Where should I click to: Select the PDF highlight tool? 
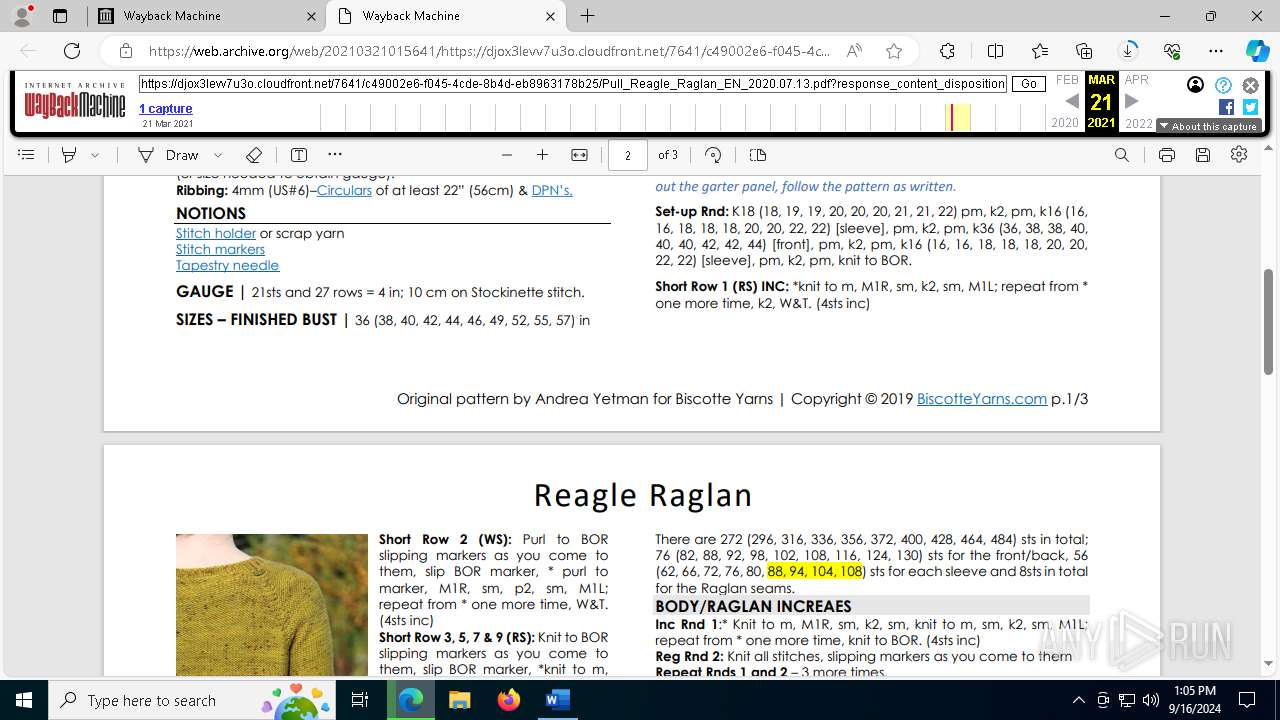[x=69, y=155]
